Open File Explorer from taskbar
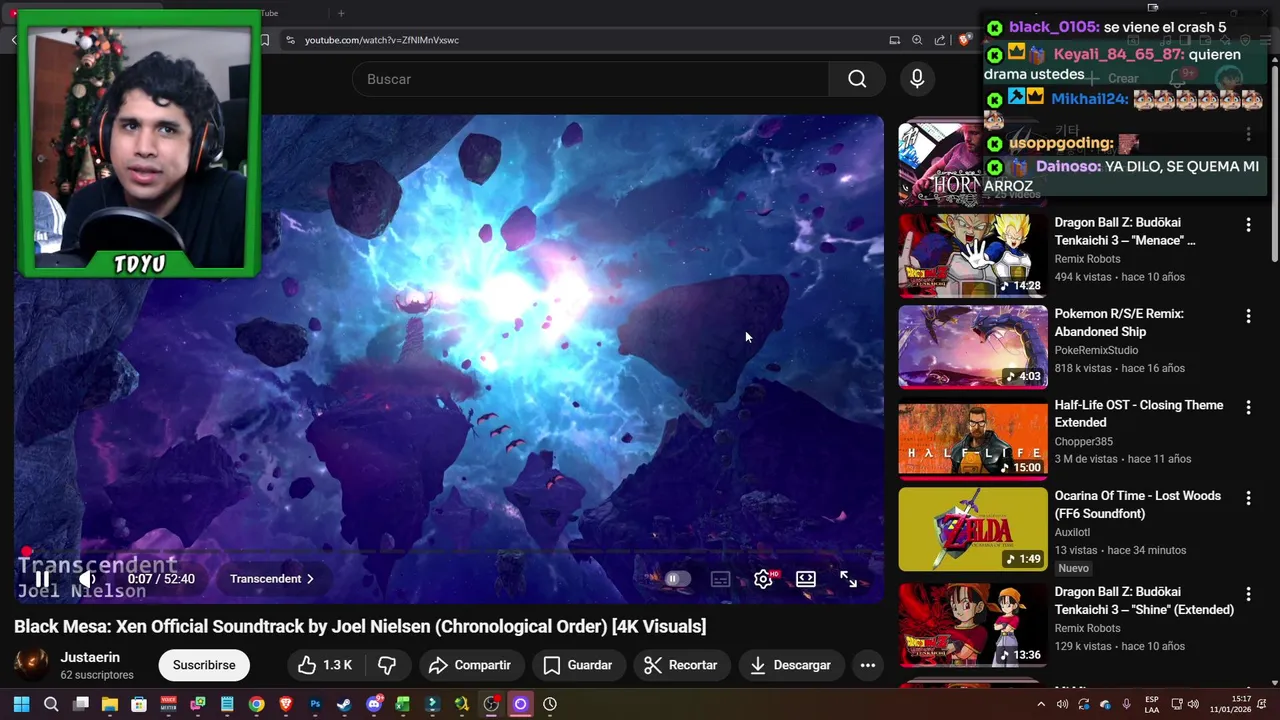This screenshot has height=720, width=1280. point(110,704)
